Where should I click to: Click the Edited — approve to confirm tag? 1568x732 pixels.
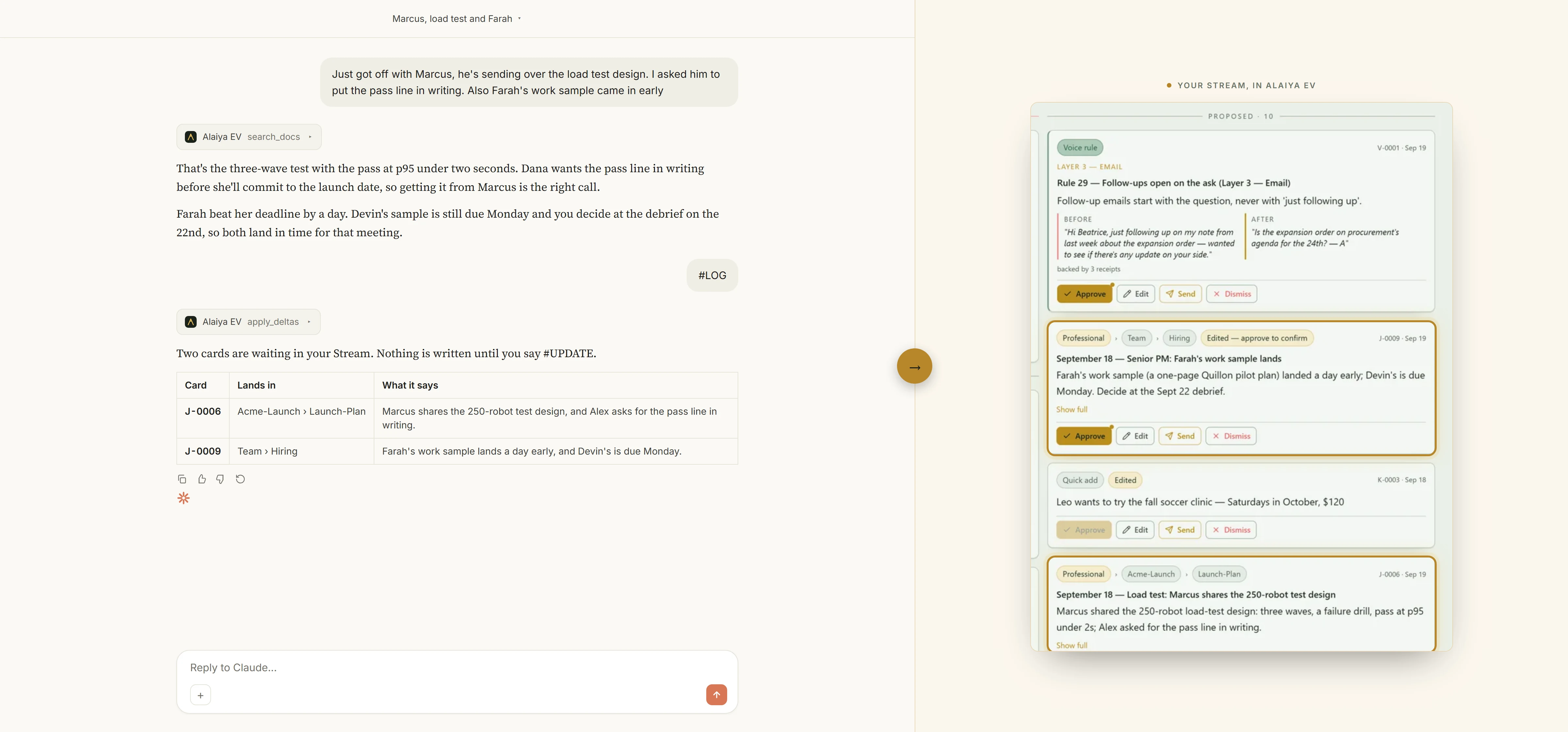coord(1257,338)
